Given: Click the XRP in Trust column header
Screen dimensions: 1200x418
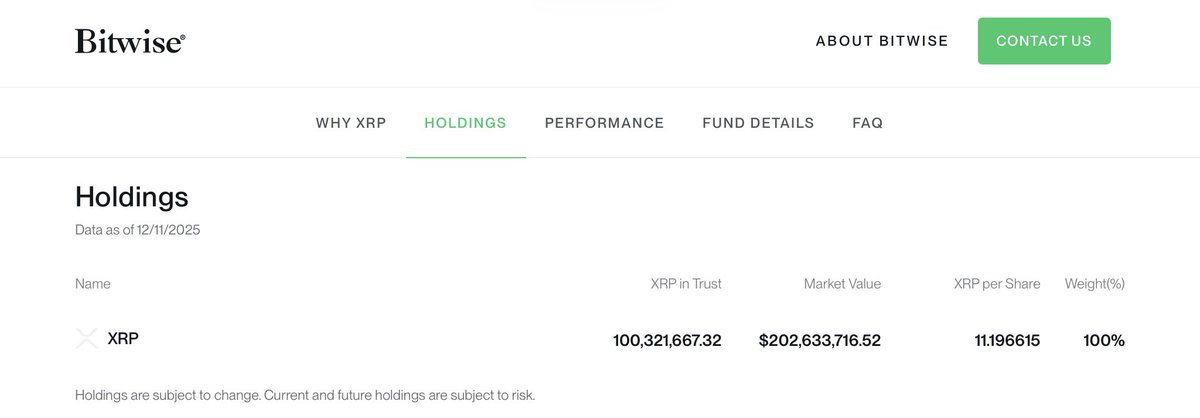Looking at the screenshot, I should (x=686, y=284).
